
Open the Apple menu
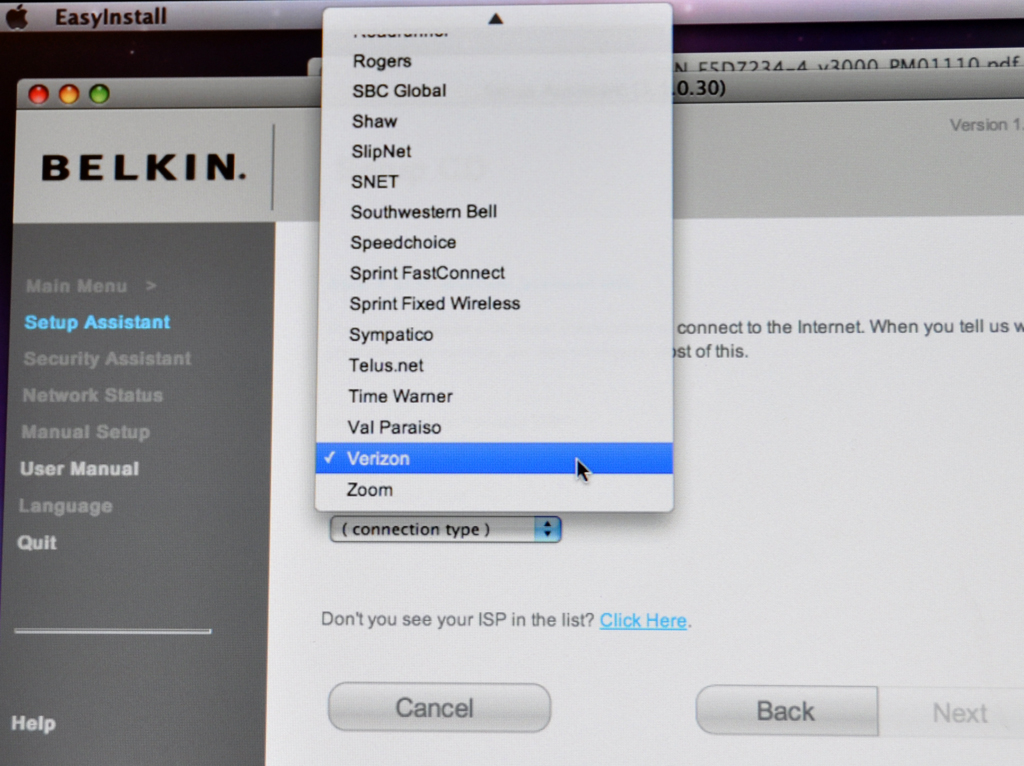click(17, 16)
